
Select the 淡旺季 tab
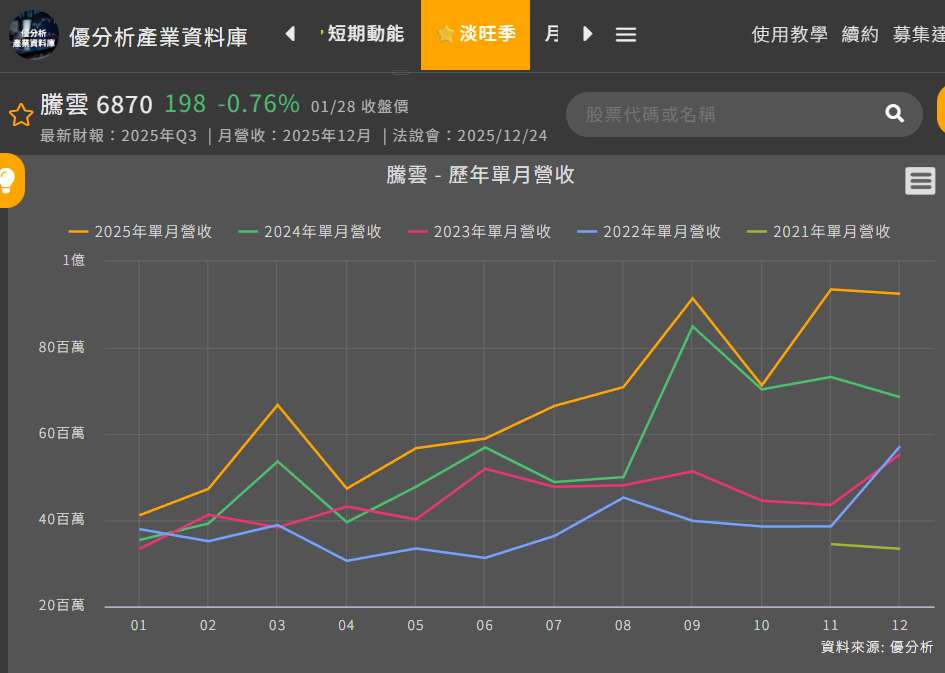tap(487, 34)
